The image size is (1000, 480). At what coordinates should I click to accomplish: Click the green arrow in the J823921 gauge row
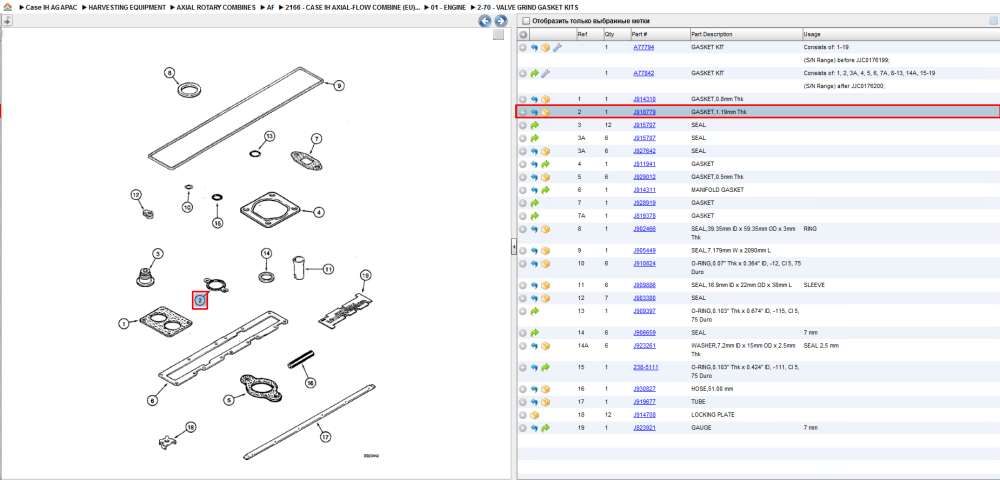545,428
